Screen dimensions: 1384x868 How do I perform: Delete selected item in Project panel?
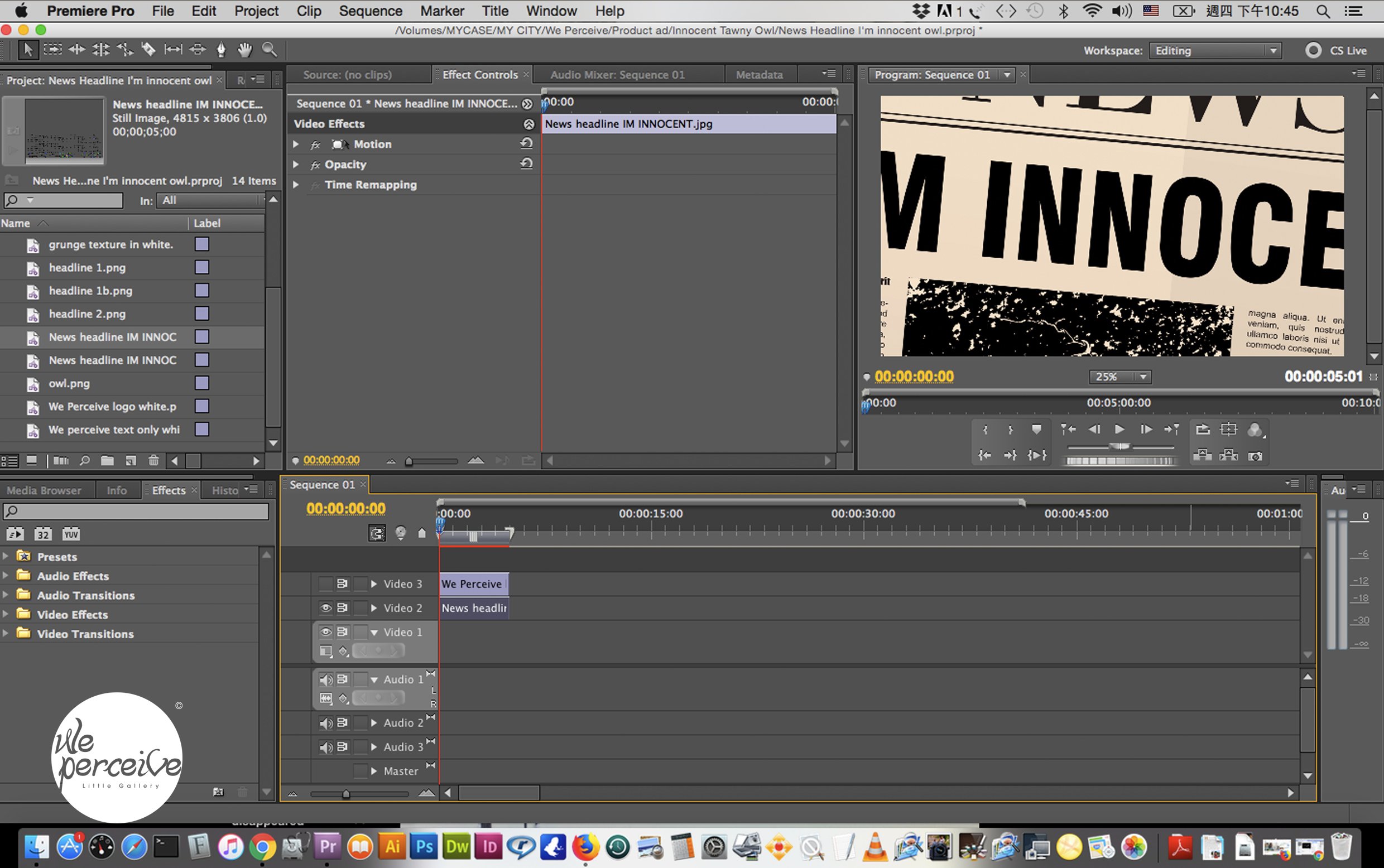[153, 460]
